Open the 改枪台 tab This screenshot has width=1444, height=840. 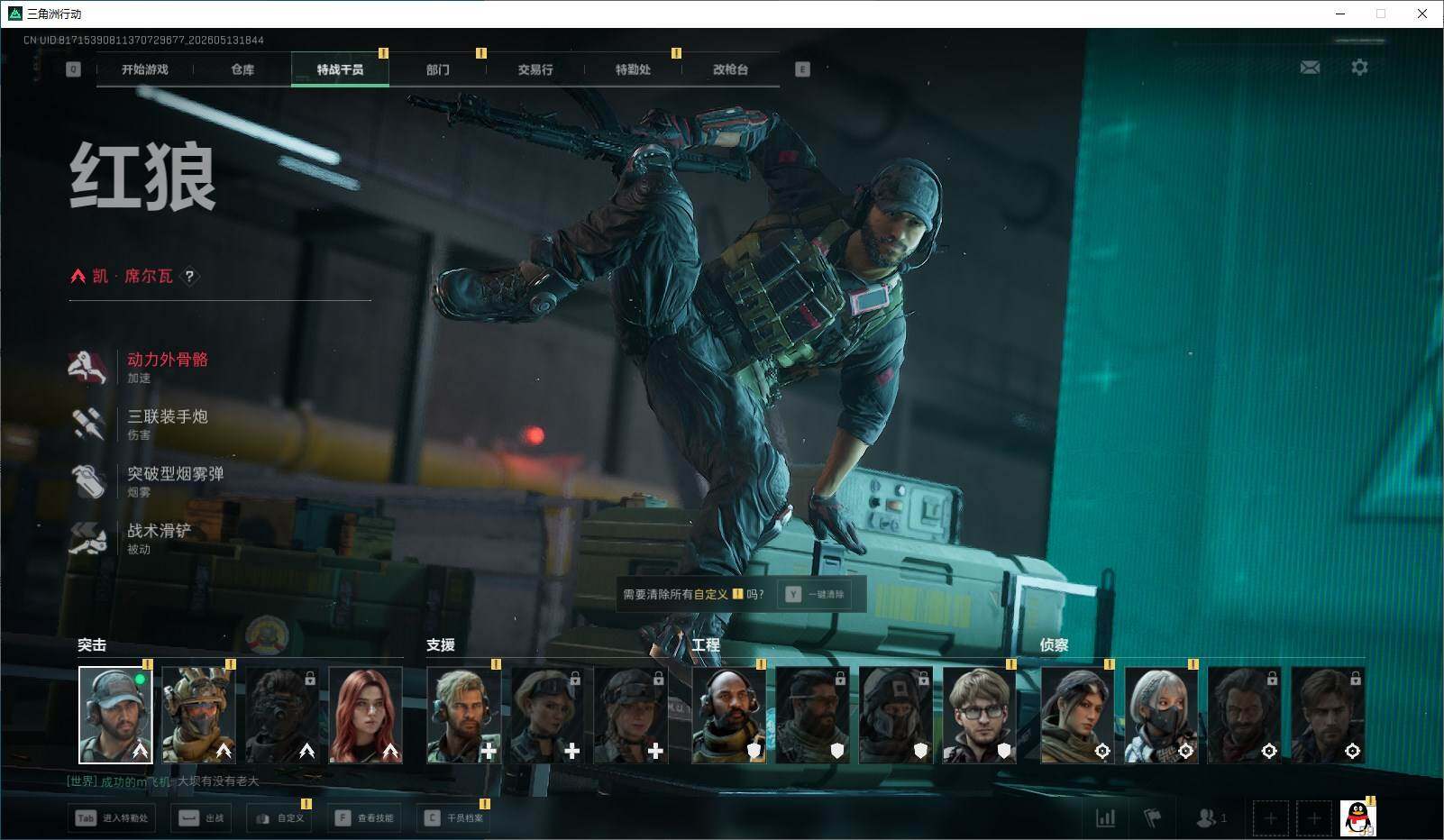tap(730, 69)
